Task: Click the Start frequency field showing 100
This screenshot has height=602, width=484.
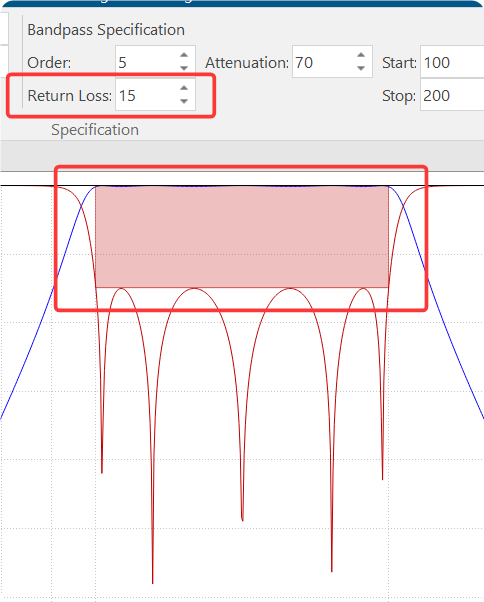Action: [452, 62]
